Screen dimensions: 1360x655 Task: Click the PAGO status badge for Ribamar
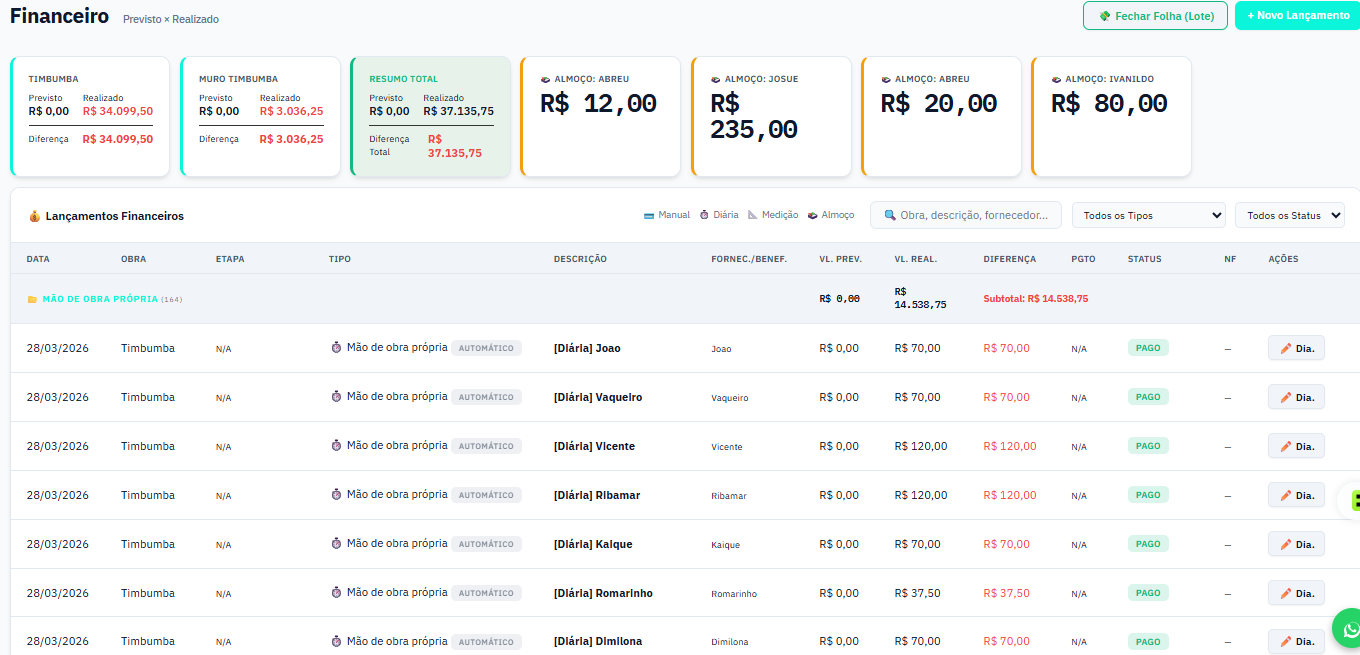click(x=1148, y=495)
